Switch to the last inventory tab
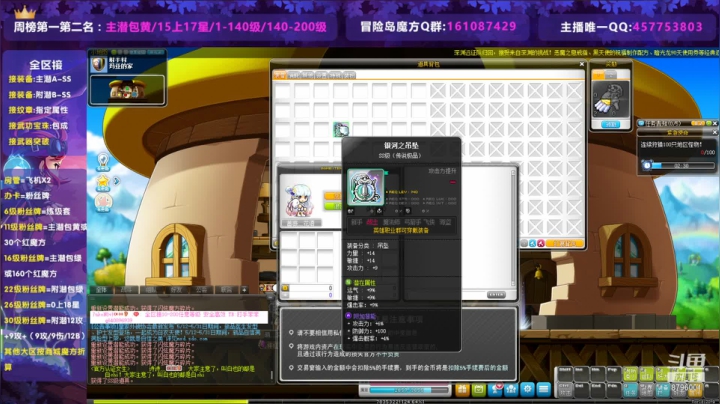This screenshot has height=404, width=720. 349,75
